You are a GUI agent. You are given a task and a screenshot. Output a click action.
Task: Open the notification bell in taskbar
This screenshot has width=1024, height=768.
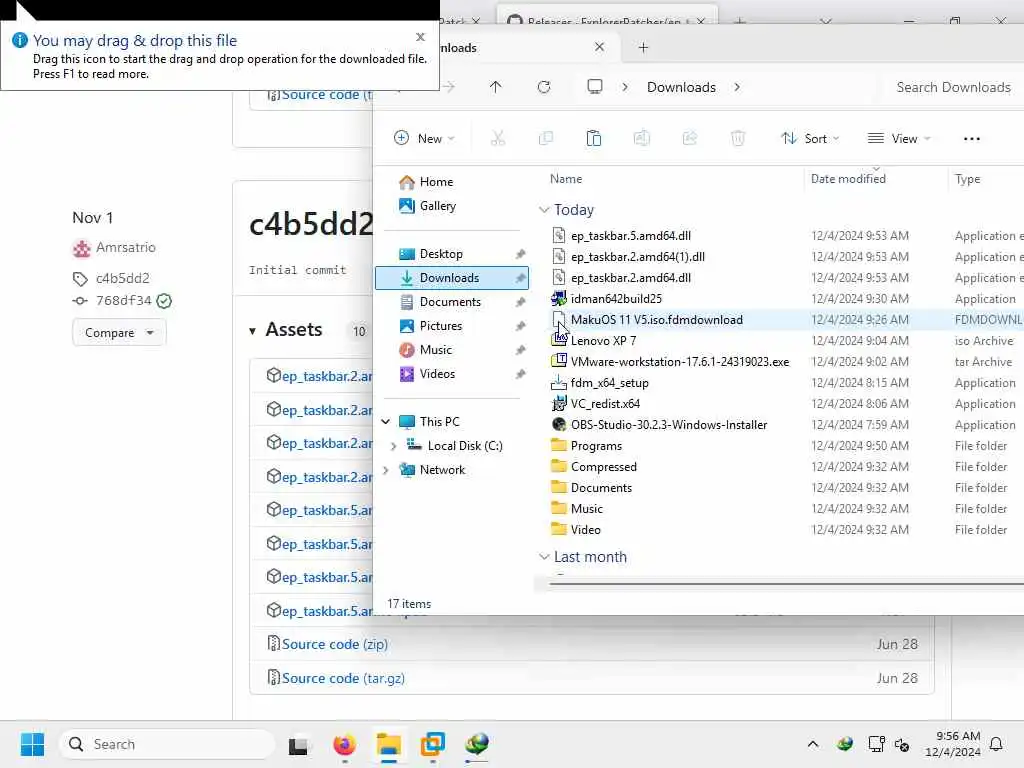pos(997,744)
